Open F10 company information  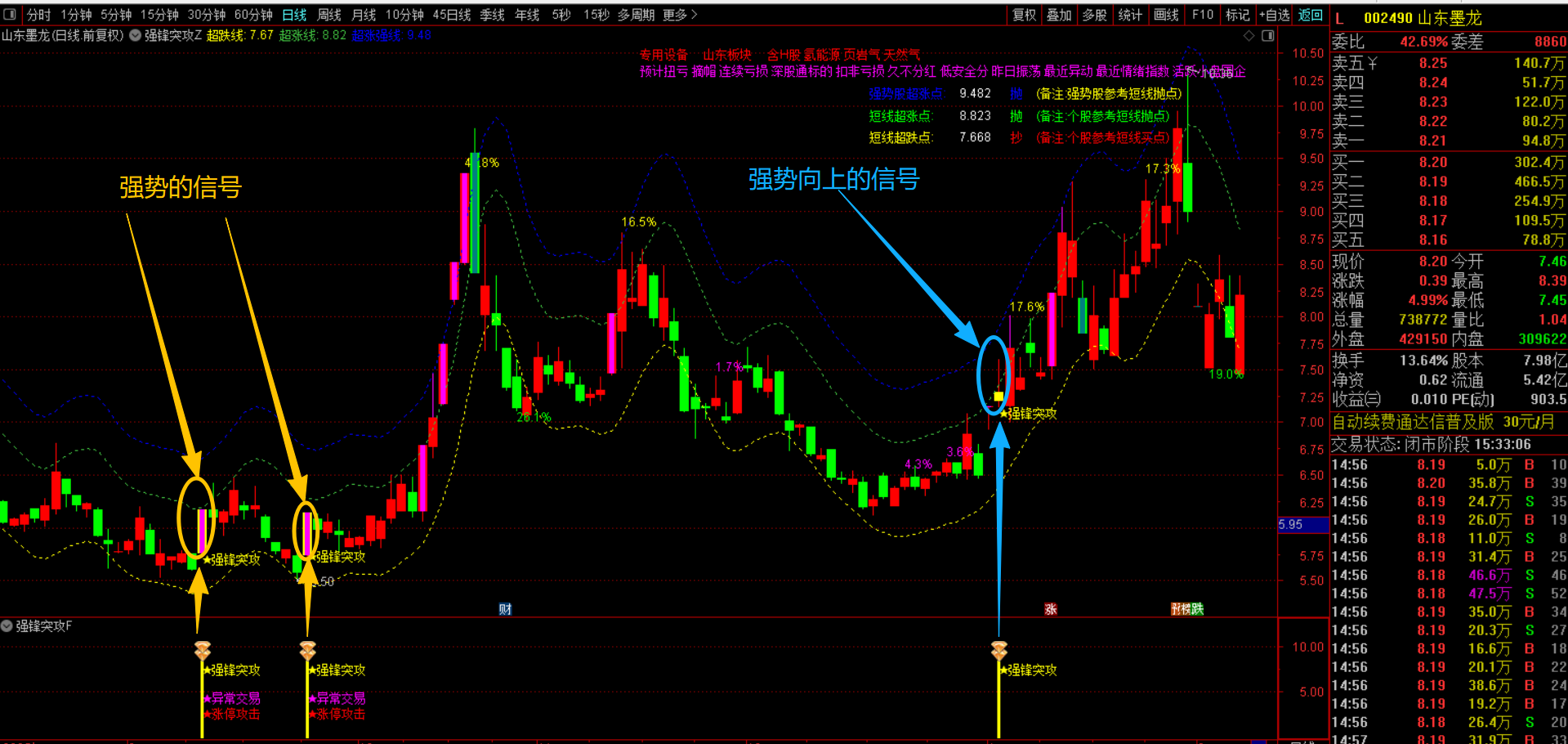[x=1203, y=15]
